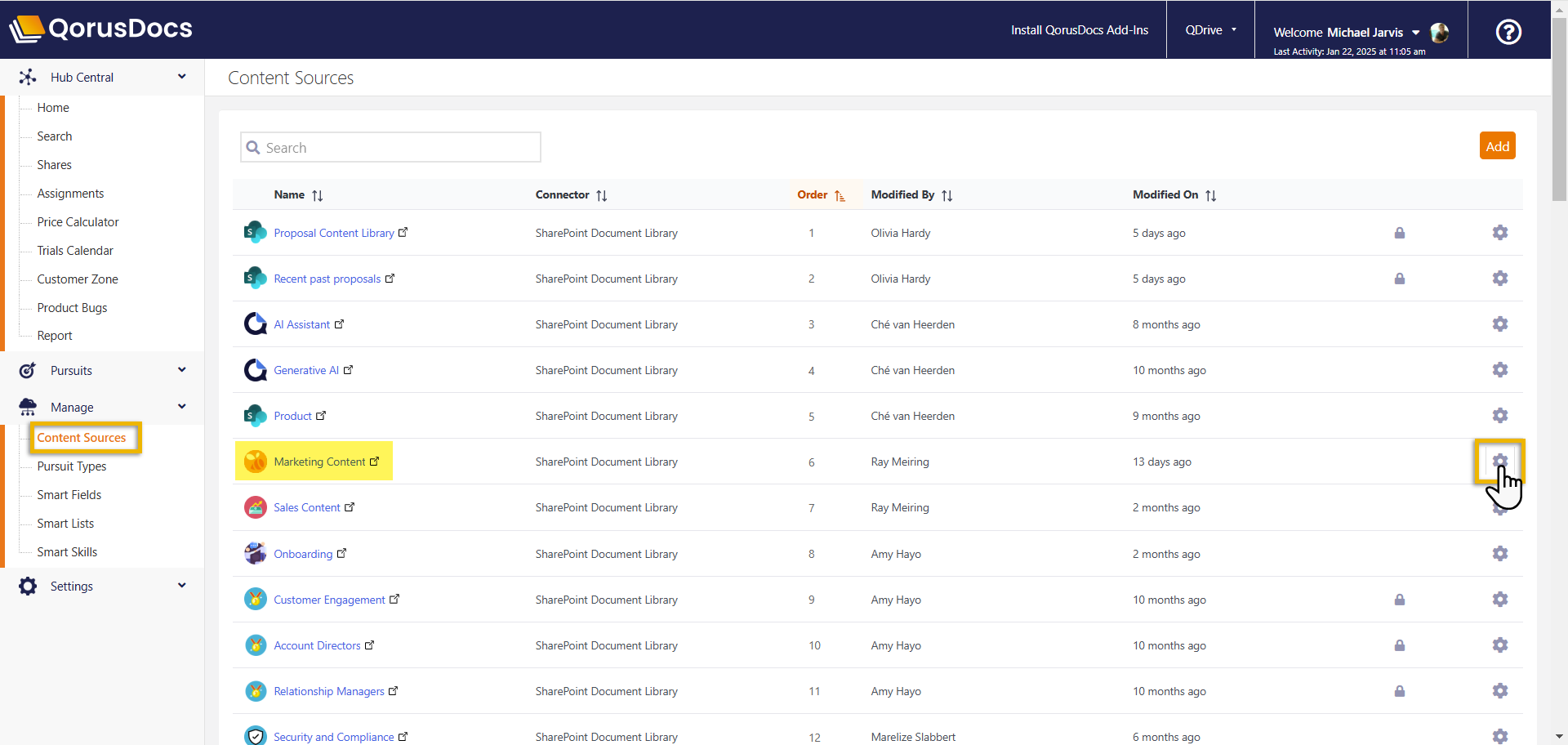Open Report in sidebar
The width and height of the screenshot is (1568, 745).
tap(55, 335)
